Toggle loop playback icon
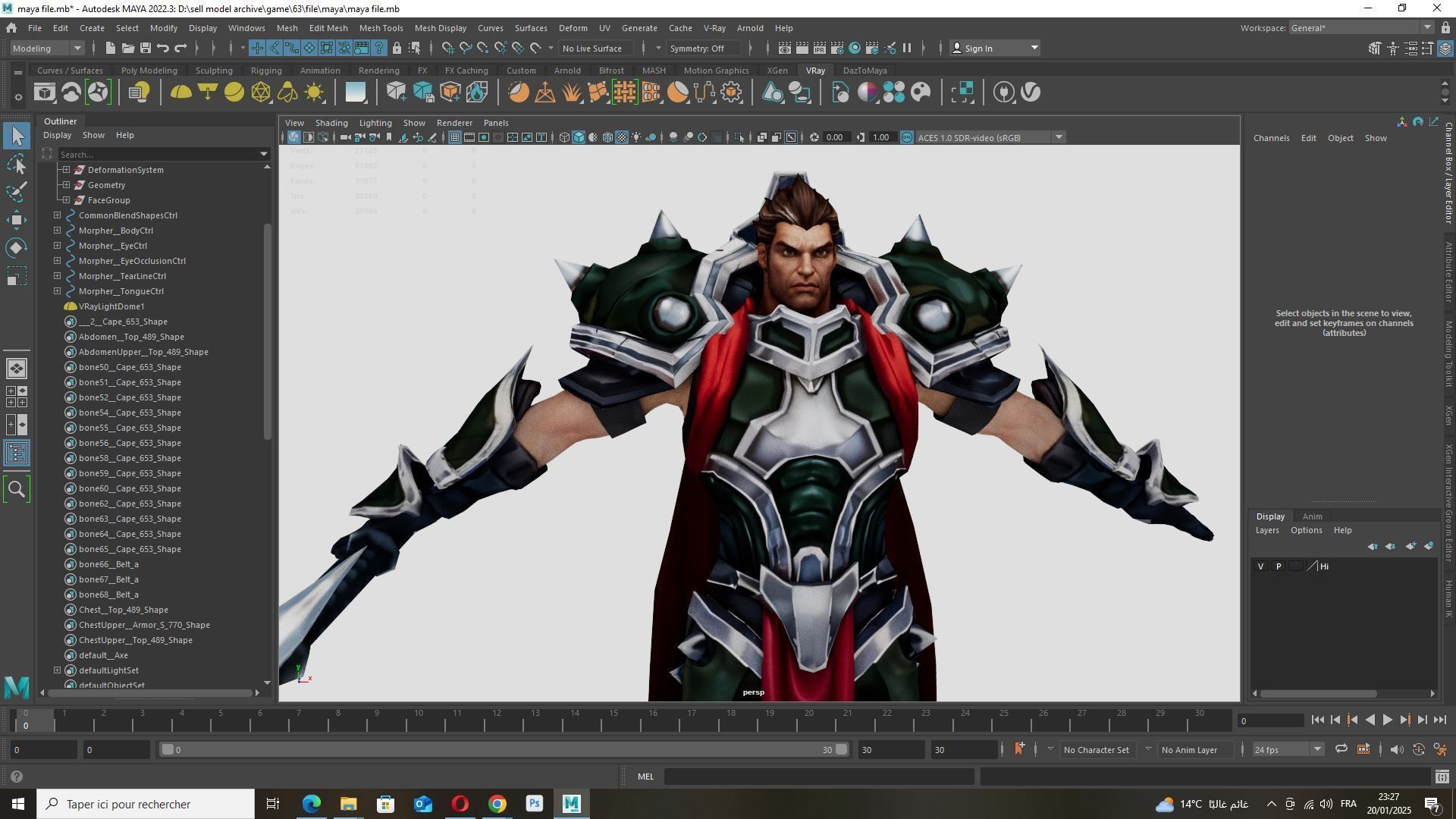 point(1341,749)
